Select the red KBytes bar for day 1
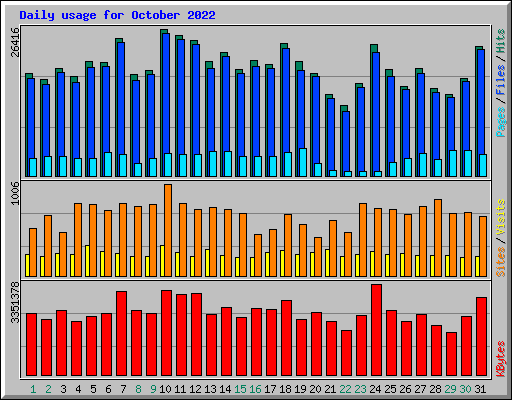The height and width of the screenshot is (400, 512). pyautogui.click(x=31, y=345)
